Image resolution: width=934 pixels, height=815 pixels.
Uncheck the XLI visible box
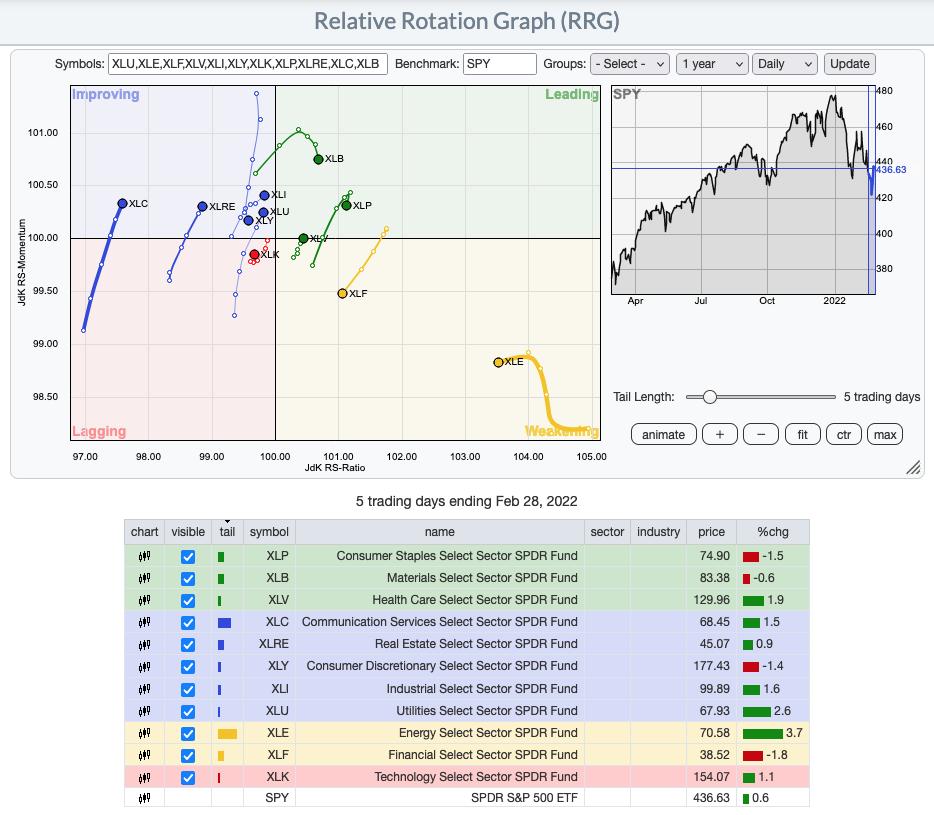tap(188, 689)
